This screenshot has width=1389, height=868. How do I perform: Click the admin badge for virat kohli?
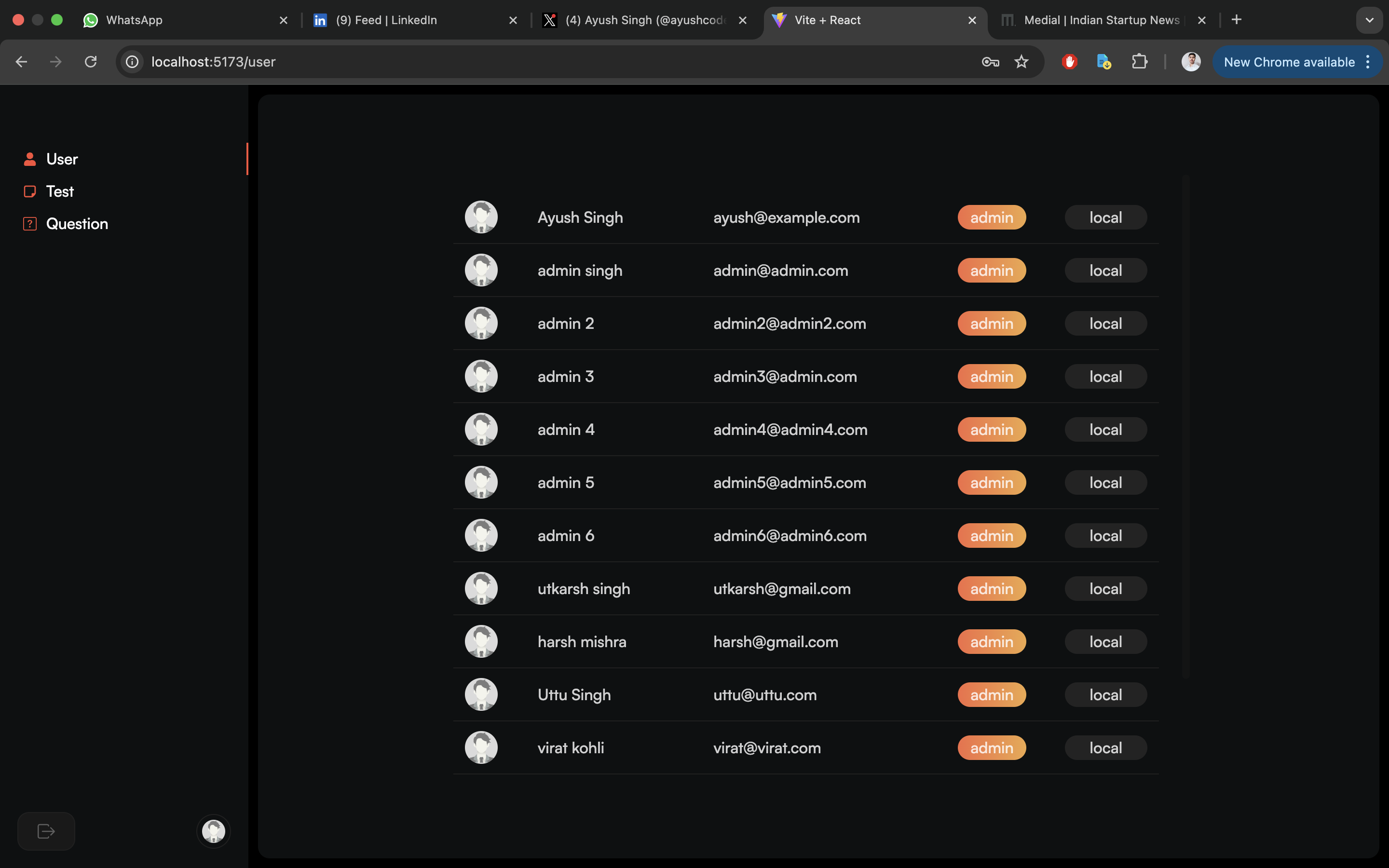(x=991, y=747)
